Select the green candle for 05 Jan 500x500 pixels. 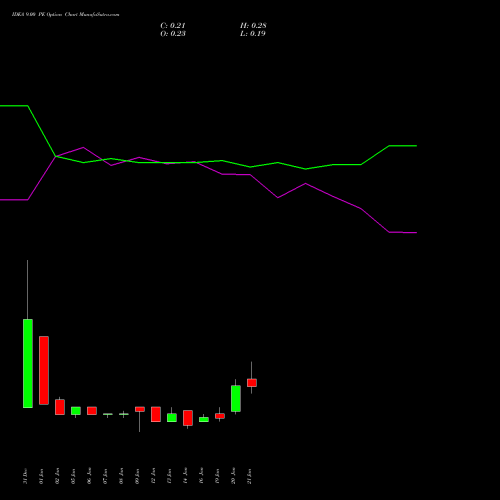(x=76, y=411)
